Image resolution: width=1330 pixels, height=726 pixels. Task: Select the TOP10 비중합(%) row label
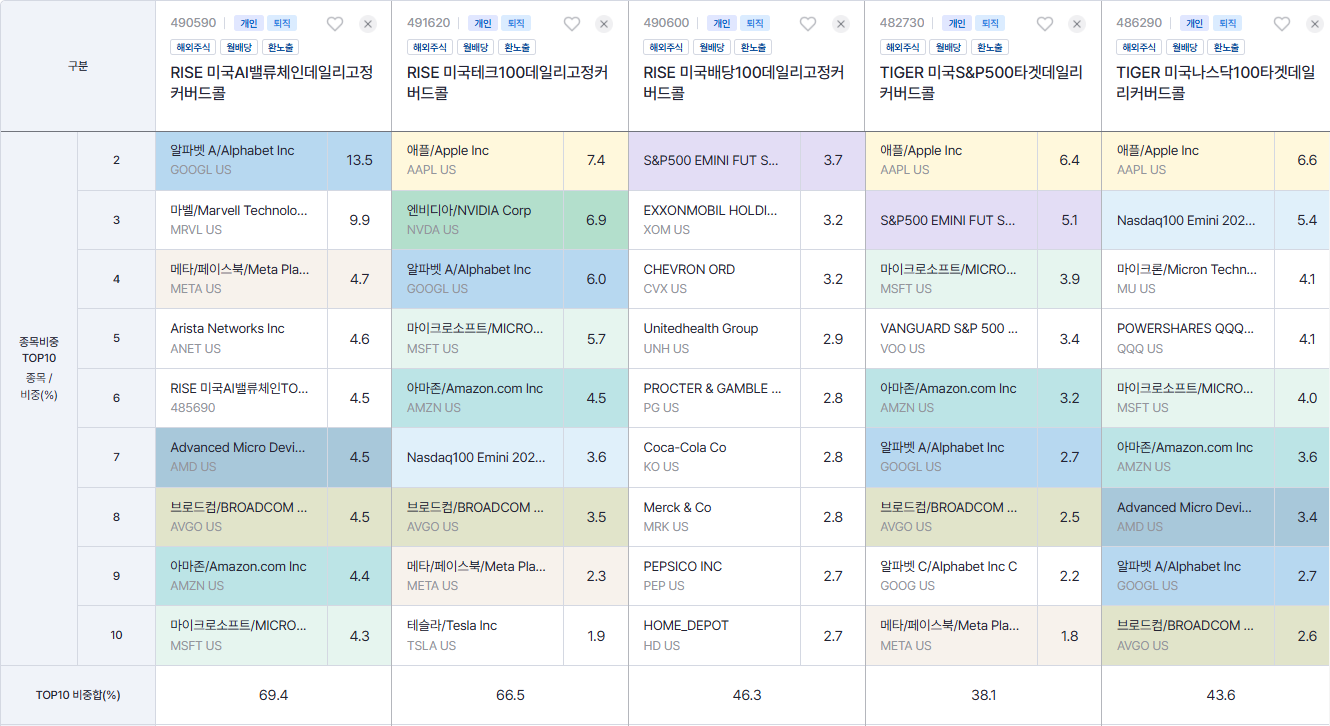coord(78,695)
